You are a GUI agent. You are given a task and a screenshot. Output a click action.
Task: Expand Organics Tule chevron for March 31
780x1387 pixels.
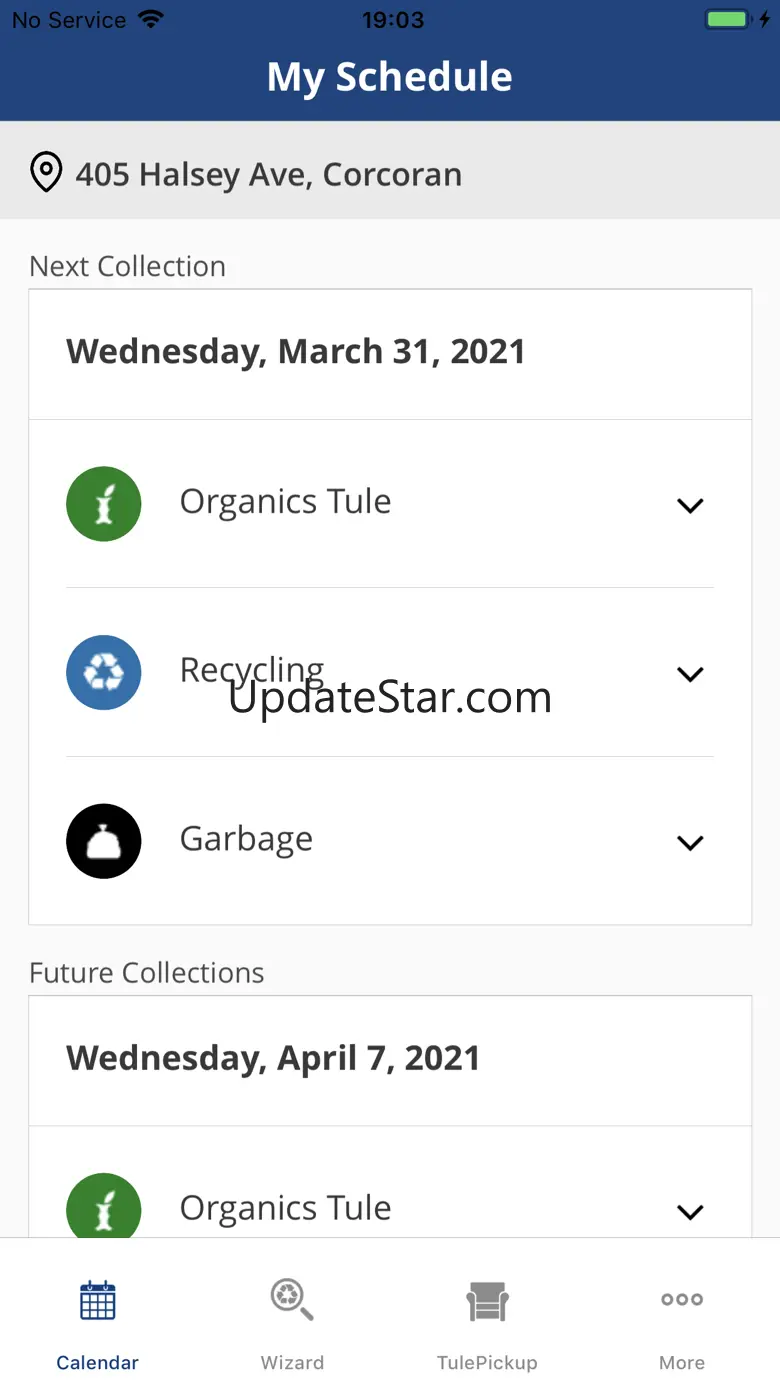pyautogui.click(x=690, y=505)
